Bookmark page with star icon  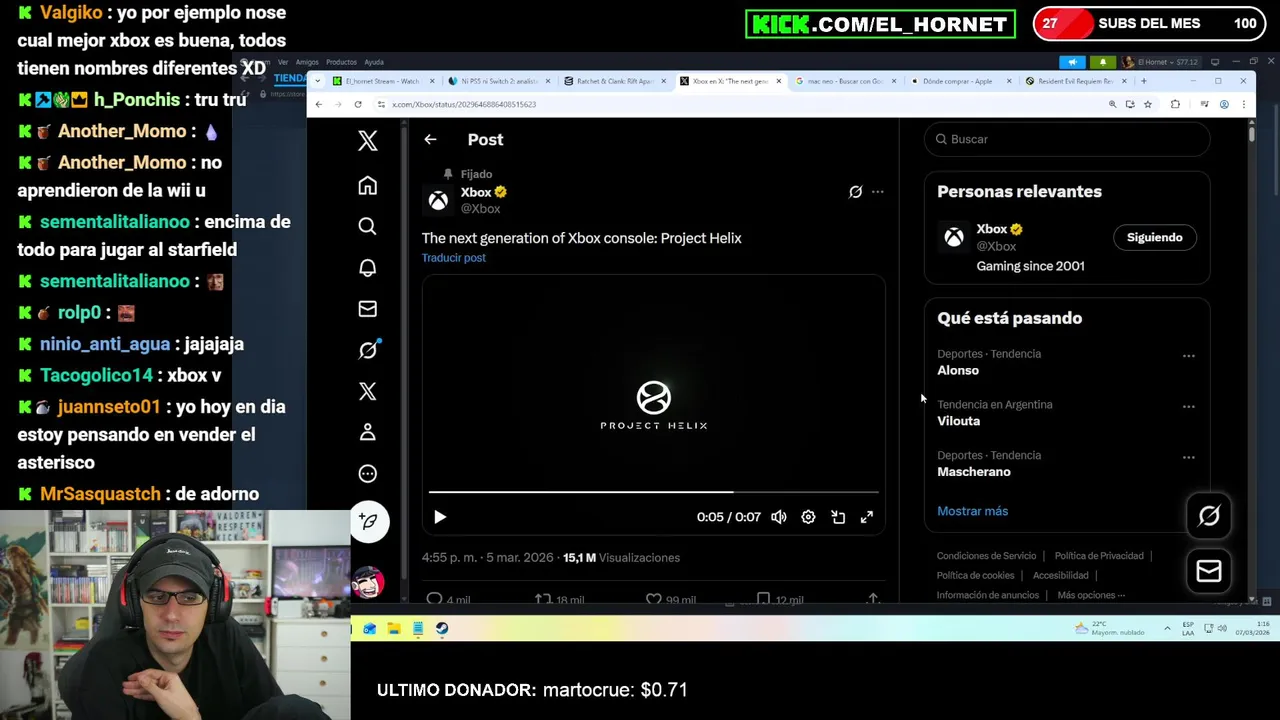tap(1148, 104)
